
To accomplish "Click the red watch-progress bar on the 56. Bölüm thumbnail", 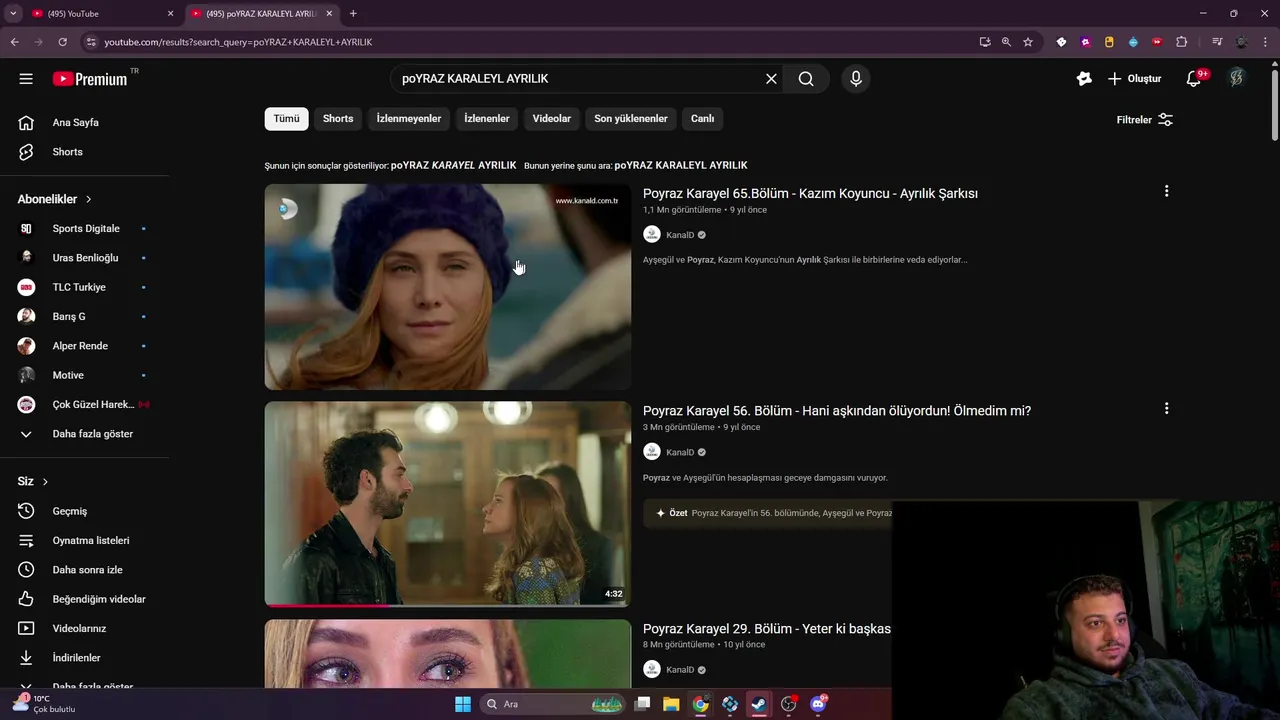I will [x=326, y=605].
